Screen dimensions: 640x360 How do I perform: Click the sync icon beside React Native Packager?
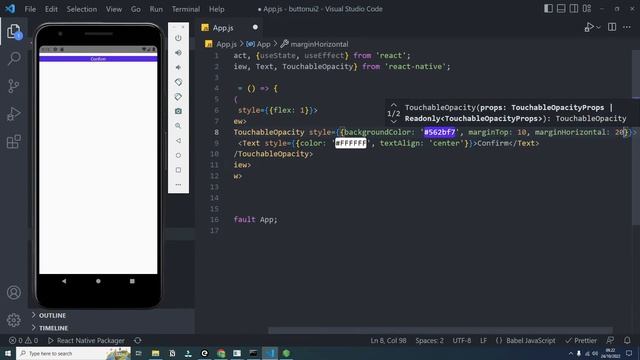(138, 340)
